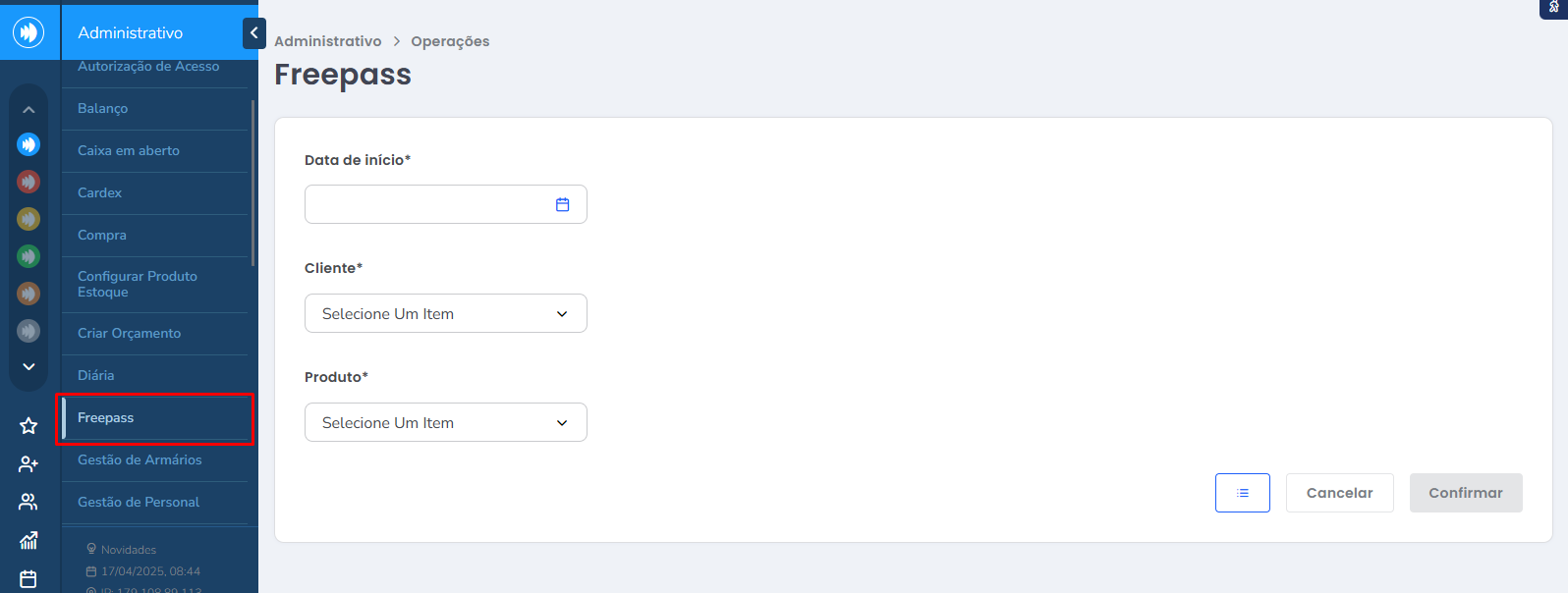Screen dimensions: 1568x593
Task: Open the Produto dropdown
Action: coord(446,422)
